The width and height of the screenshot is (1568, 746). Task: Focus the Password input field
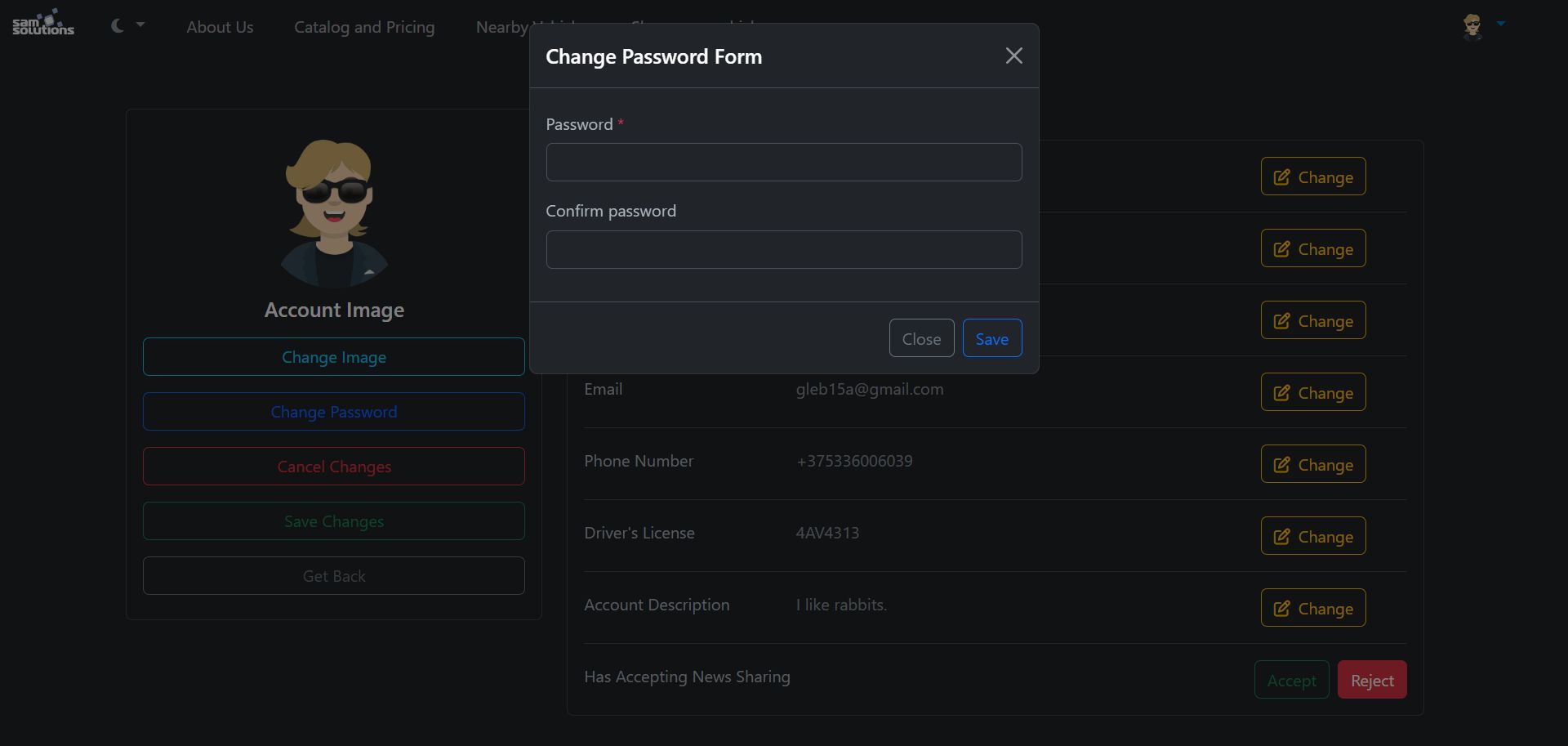tap(783, 162)
